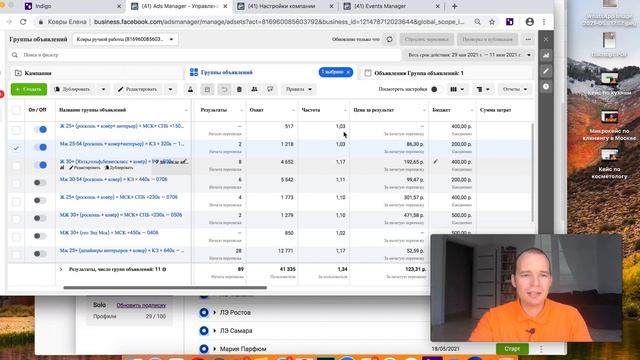Open the charts icon in right side panel
640x360 pixels.
[546, 55]
